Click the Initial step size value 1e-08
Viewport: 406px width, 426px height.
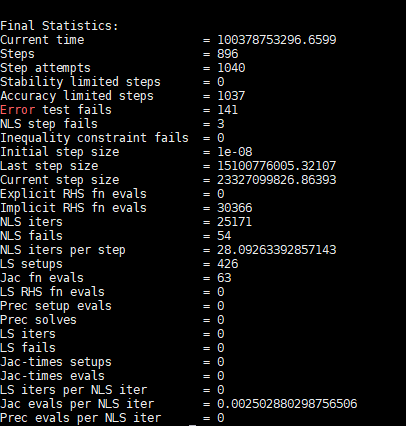pyautogui.click(x=235, y=152)
